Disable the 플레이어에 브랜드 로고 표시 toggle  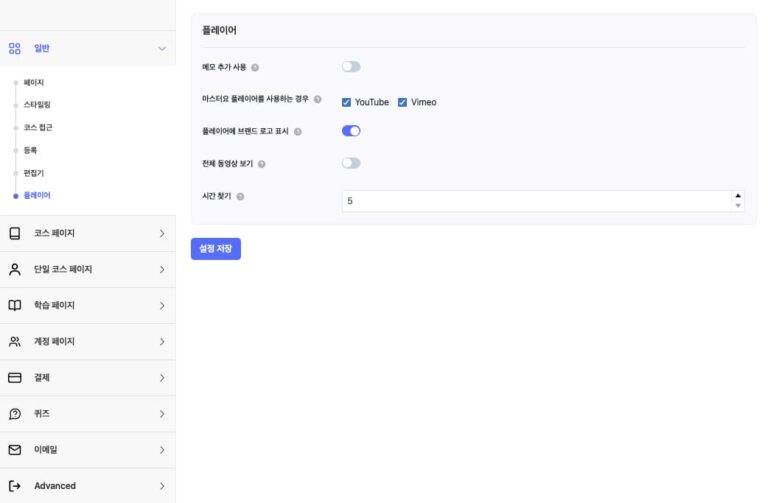tap(351, 131)
